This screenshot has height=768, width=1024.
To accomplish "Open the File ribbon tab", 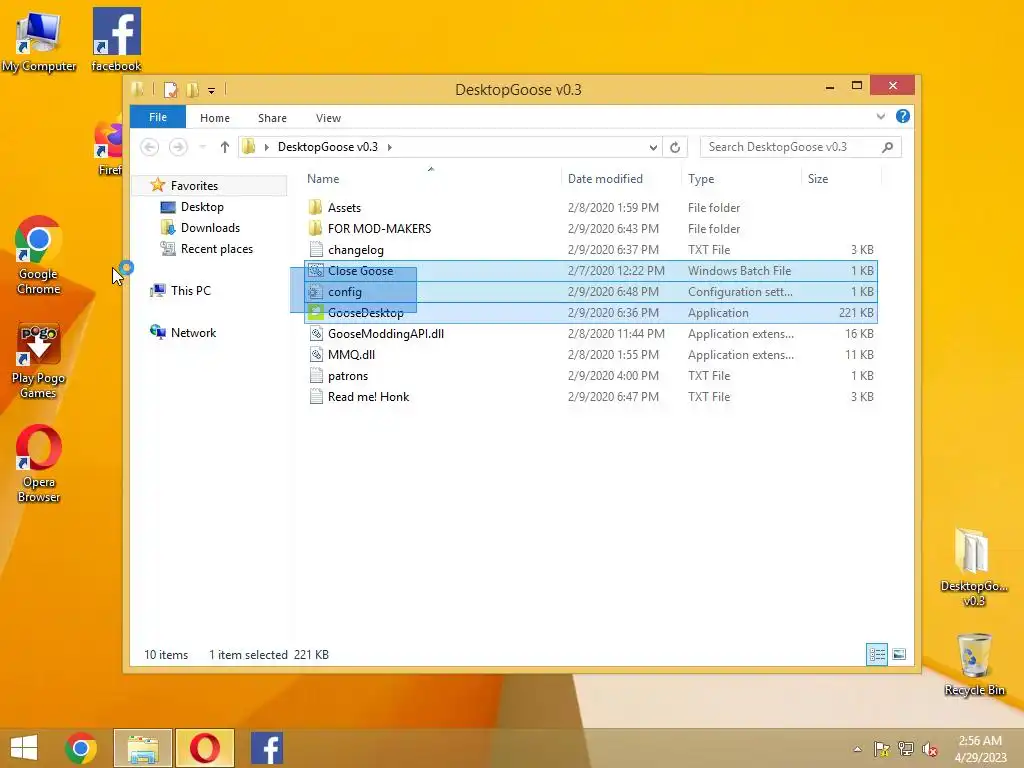I will pyautogui.click(x=157, y=117).
